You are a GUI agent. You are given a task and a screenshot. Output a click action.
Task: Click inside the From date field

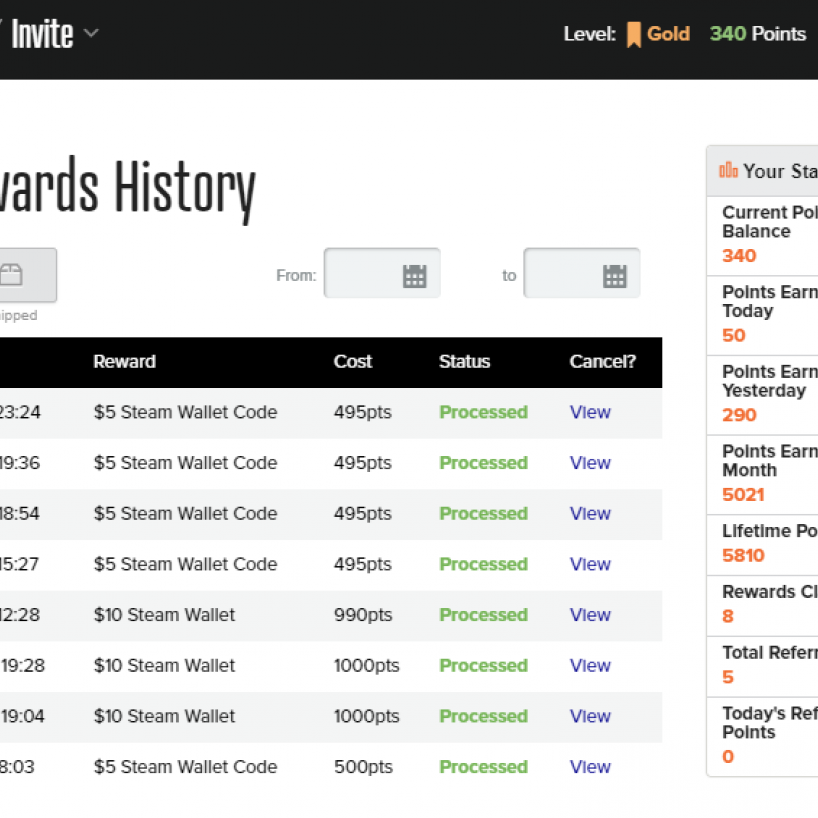tap(360, 274)
